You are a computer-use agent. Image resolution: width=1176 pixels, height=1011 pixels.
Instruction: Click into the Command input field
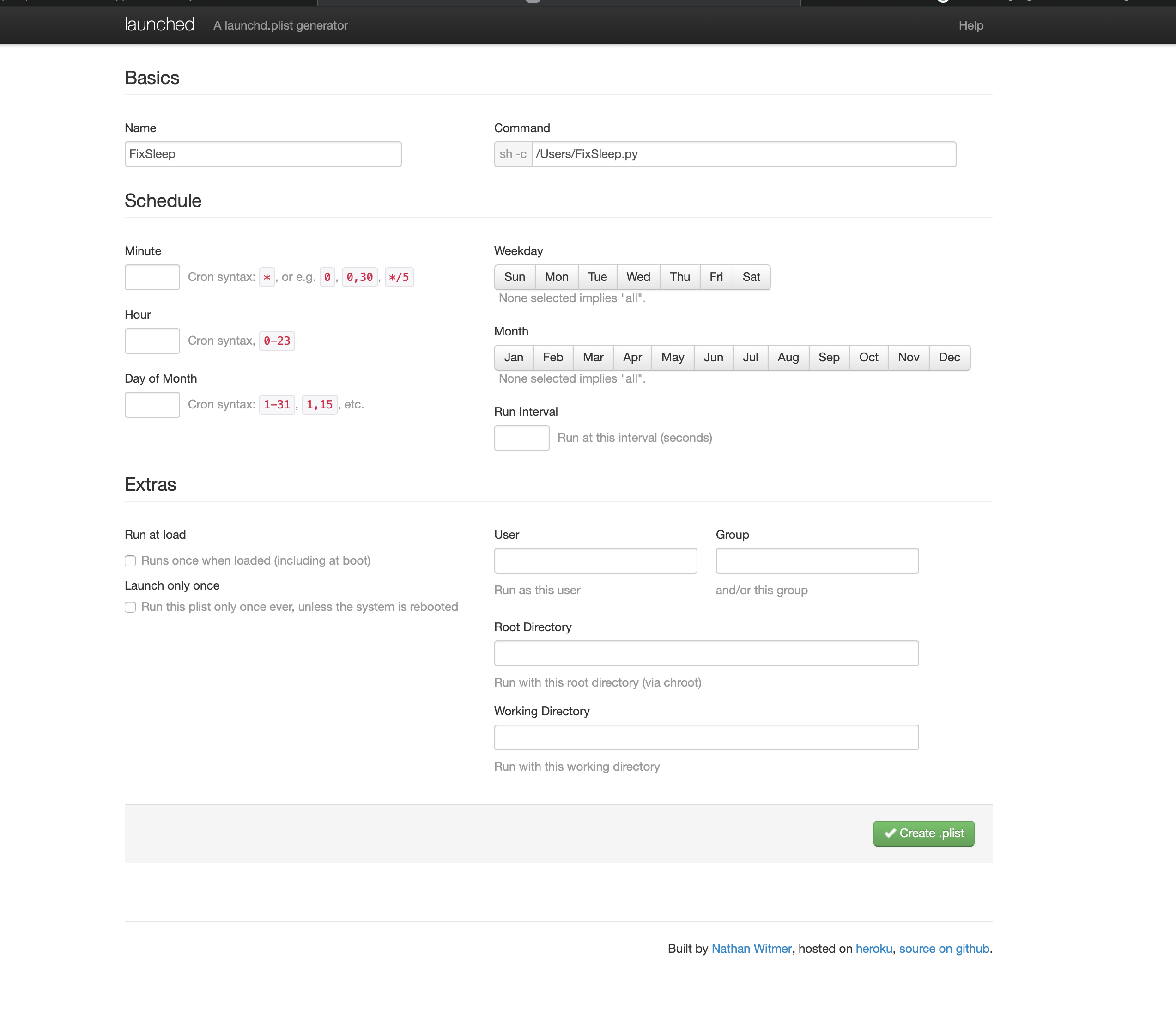(x=743, y=154)
